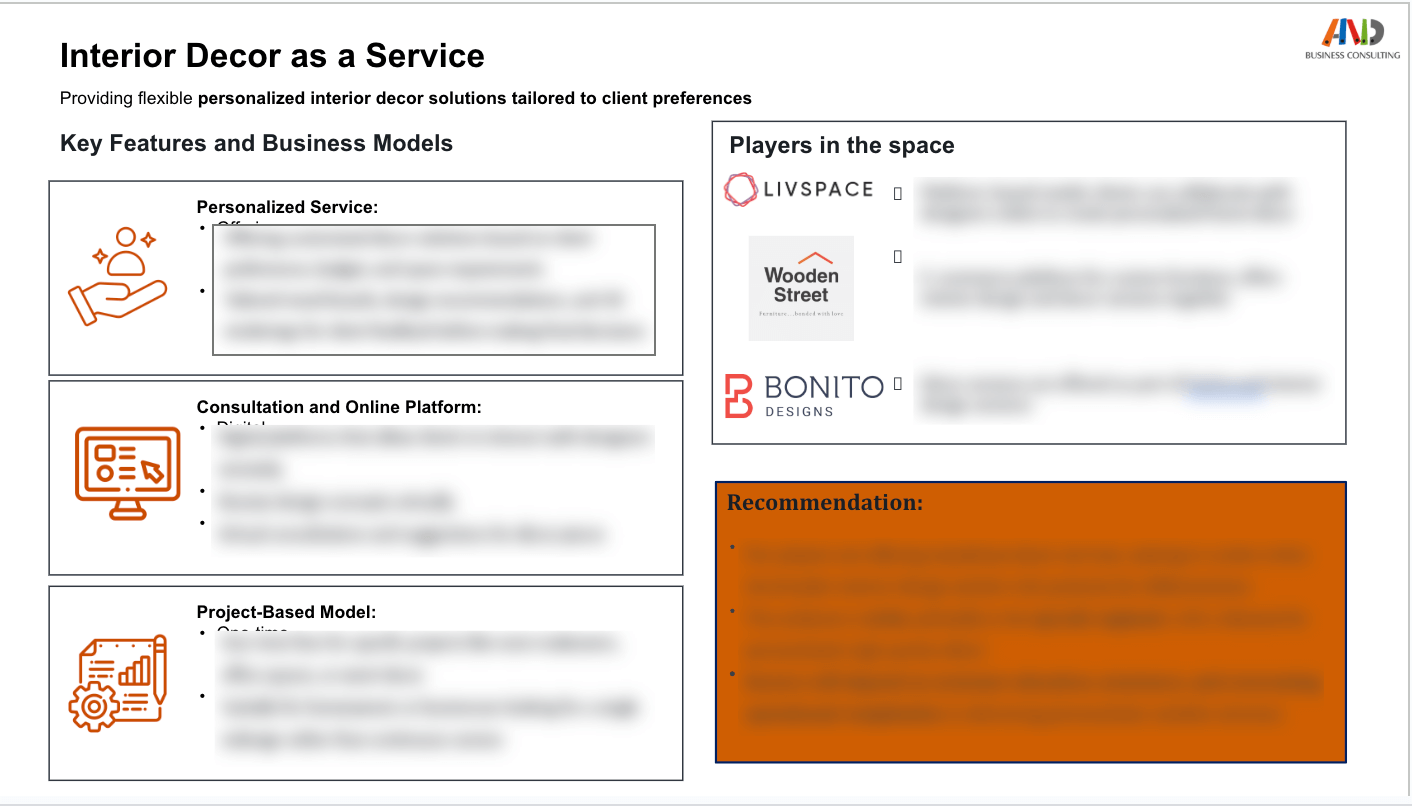This screenshot has width=1412, height=806.
Task: Click the gear and chart Project-Based icon
Action: (119, 682)
